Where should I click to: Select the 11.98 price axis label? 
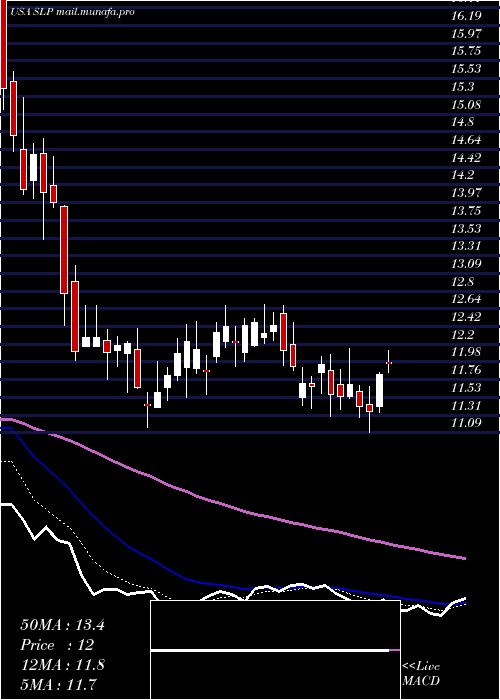point(466,352)
